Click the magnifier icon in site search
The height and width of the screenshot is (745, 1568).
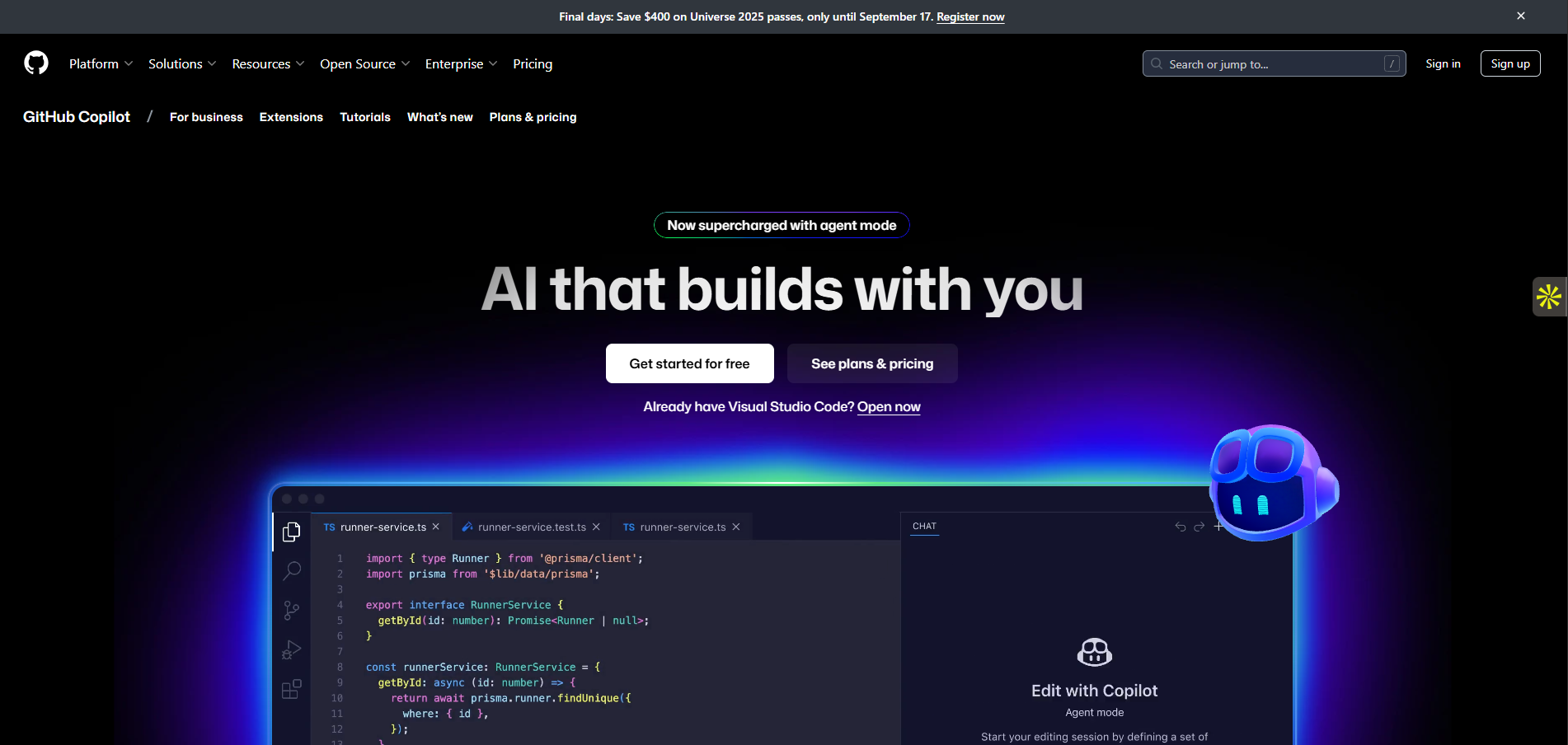pyautogui.click(x=1157, y=63)
